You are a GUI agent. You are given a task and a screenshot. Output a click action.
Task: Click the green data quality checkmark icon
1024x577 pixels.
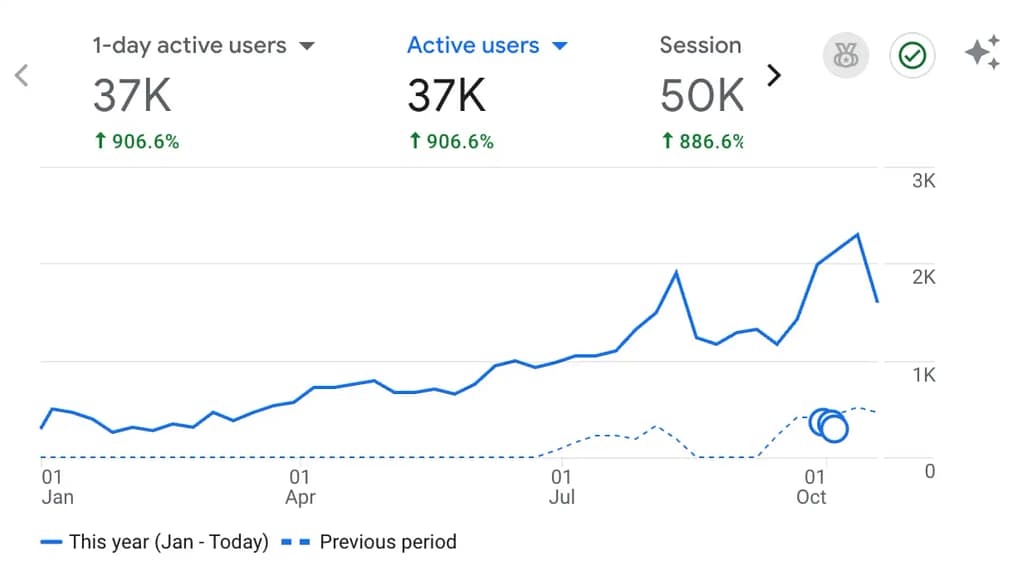coord(911,56)
